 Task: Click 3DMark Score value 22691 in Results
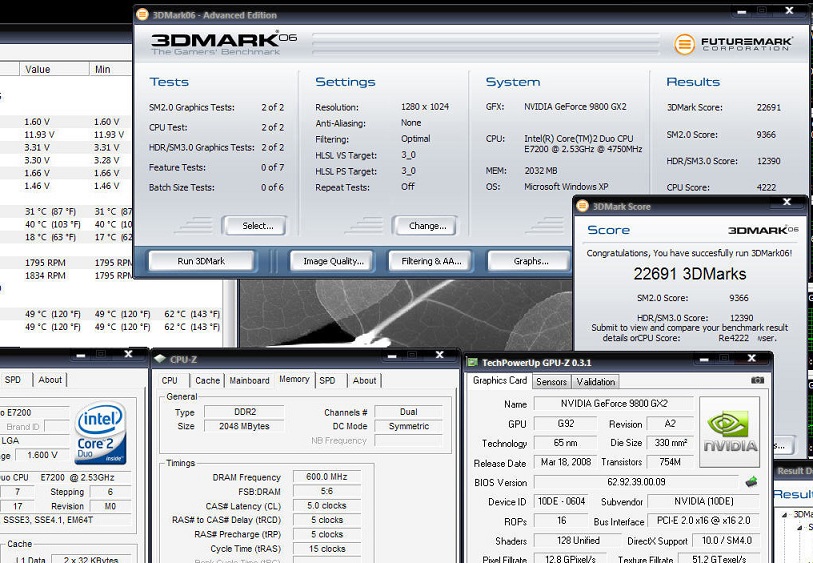click(x=768, y=107)
